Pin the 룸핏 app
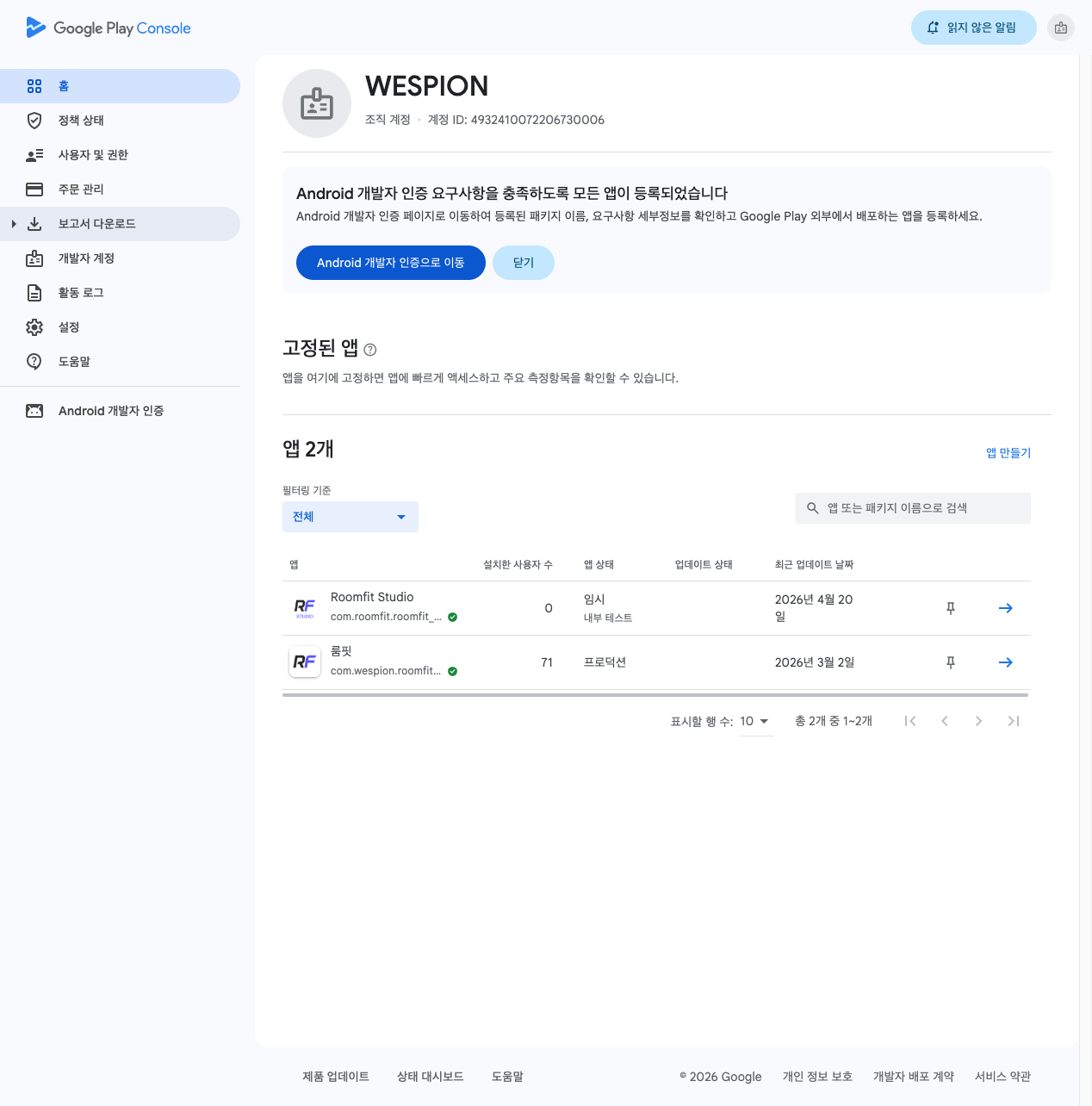 [951, 662]
